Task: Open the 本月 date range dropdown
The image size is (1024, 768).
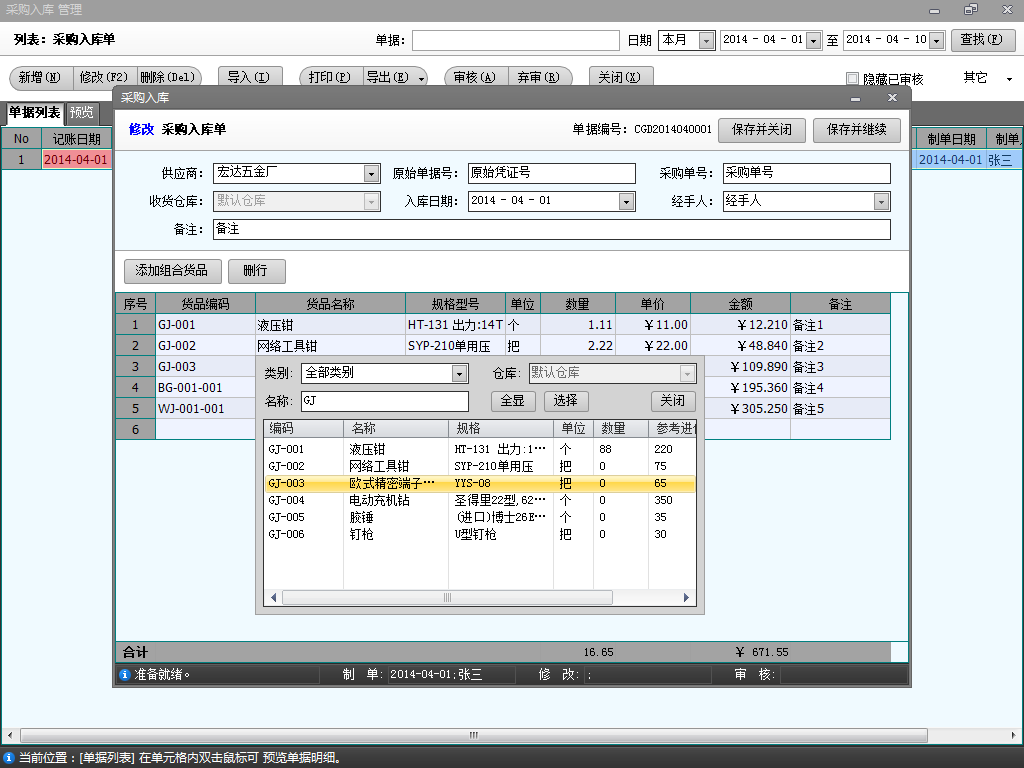Action: tap(706, 41)
